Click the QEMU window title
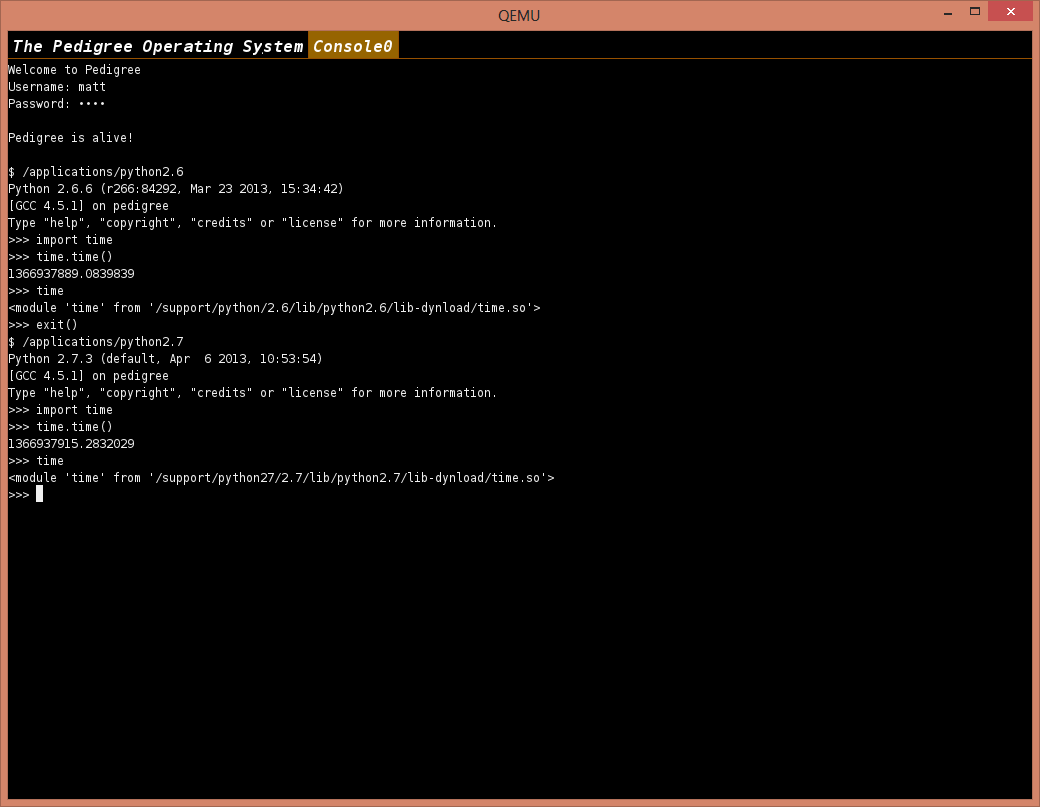This screenshot has height=807, width=1040. 519,15
